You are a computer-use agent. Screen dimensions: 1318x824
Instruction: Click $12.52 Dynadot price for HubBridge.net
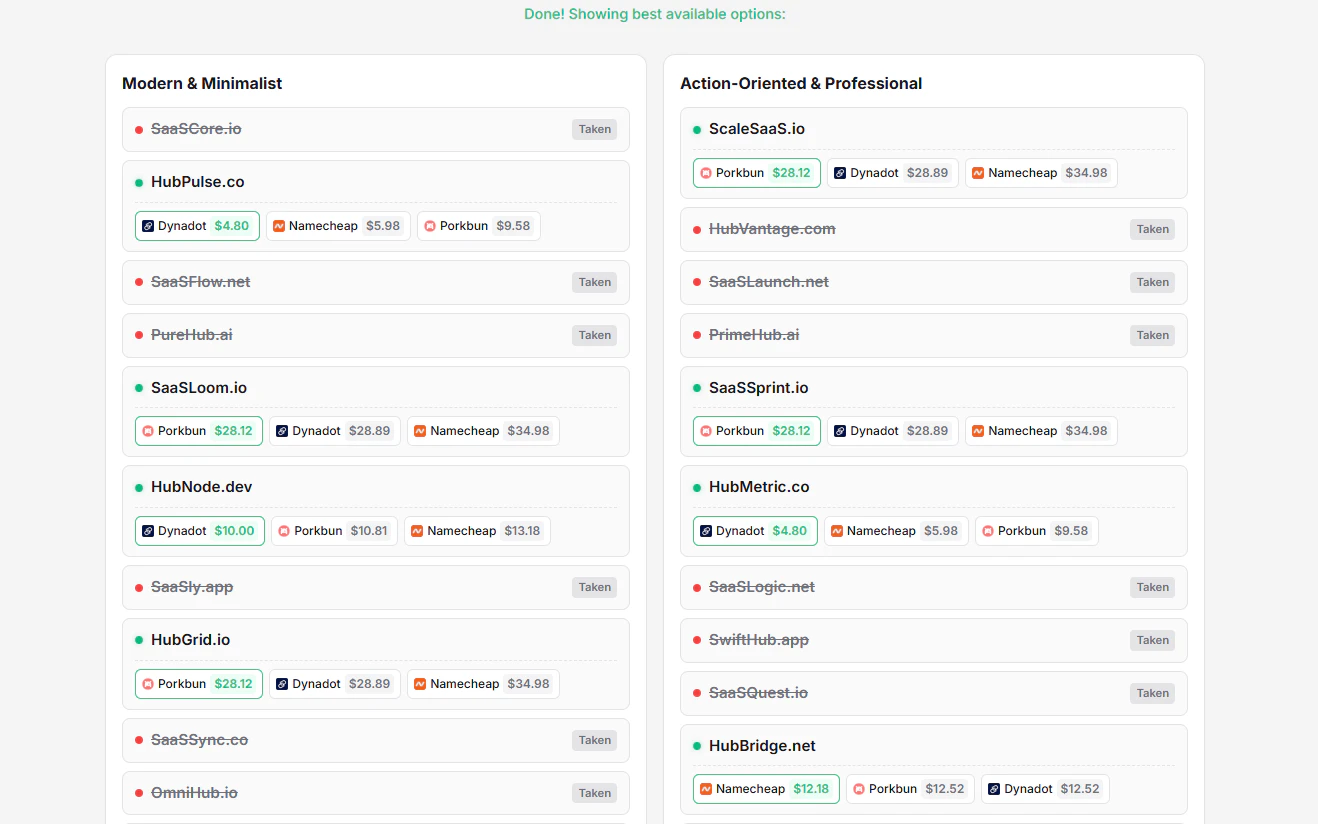1080,789
